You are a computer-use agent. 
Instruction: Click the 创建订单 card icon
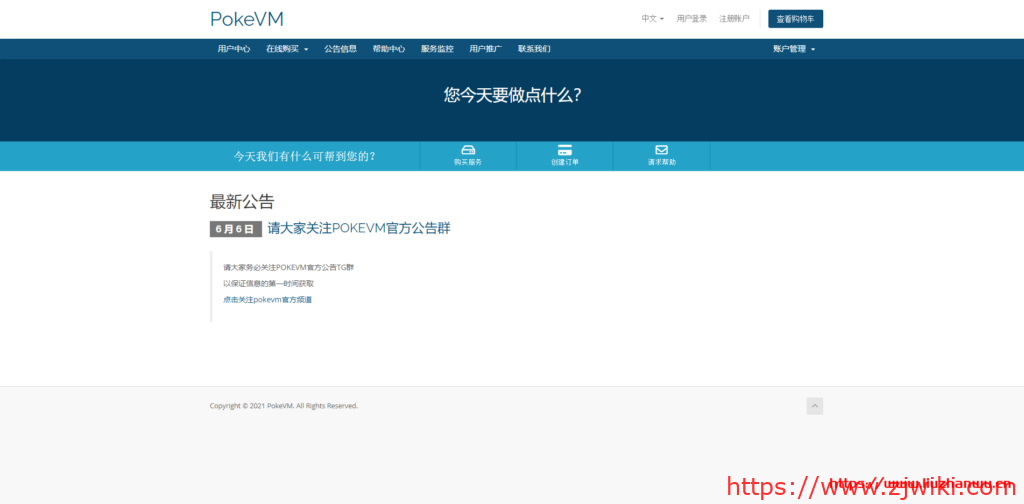point(565,150)
